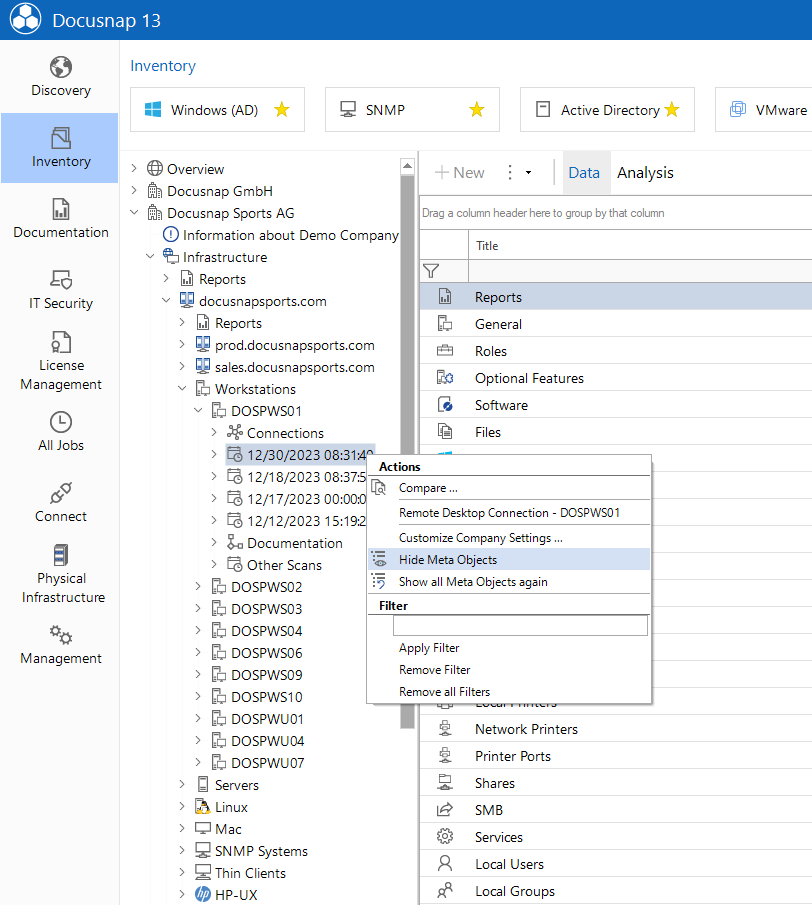Click the Local Groups icon
The image size is (812, 905).
(x=444, y=891)
